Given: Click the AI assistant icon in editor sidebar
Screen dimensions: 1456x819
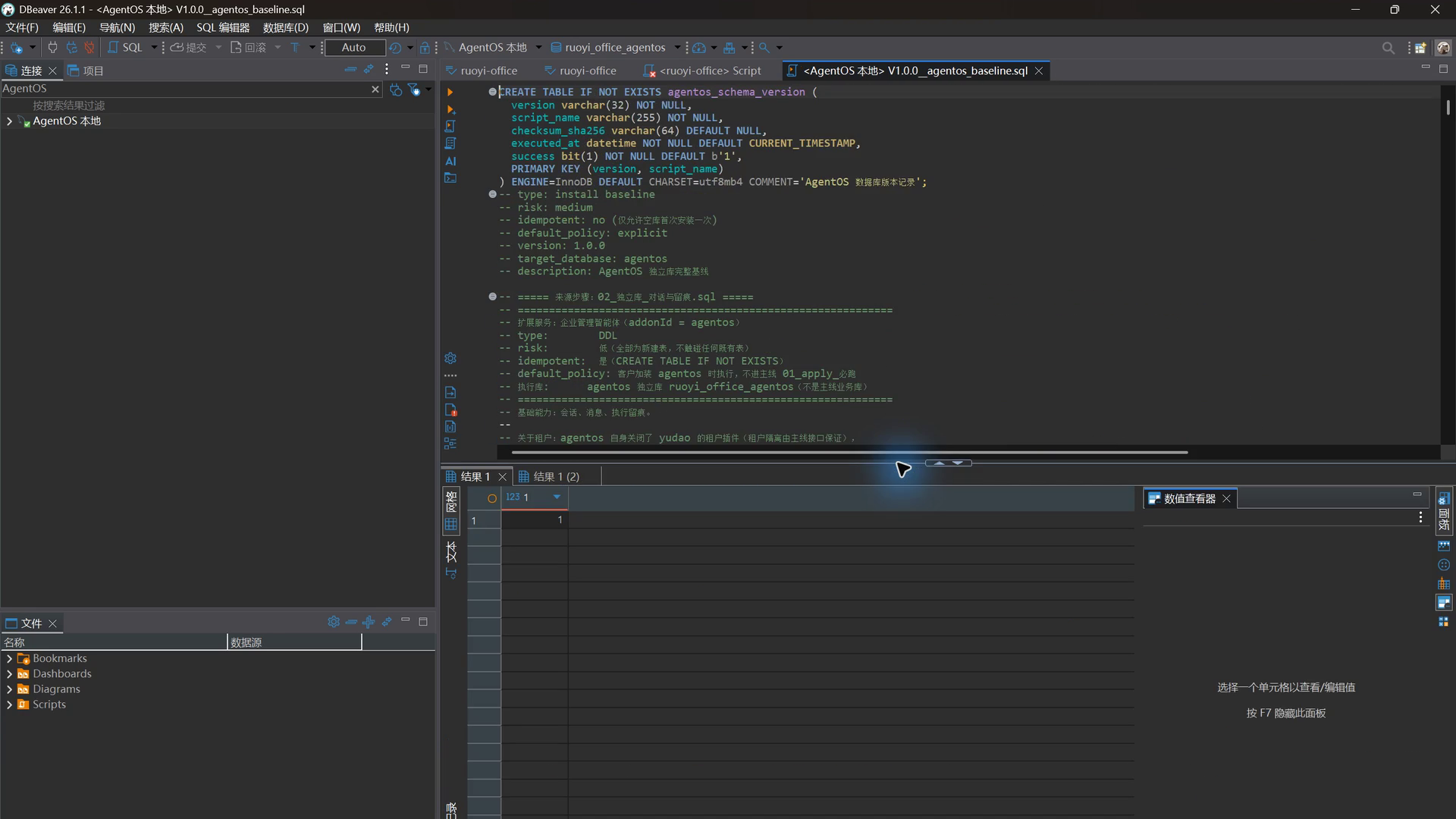Looking at the screenshot, I should 450,161.
